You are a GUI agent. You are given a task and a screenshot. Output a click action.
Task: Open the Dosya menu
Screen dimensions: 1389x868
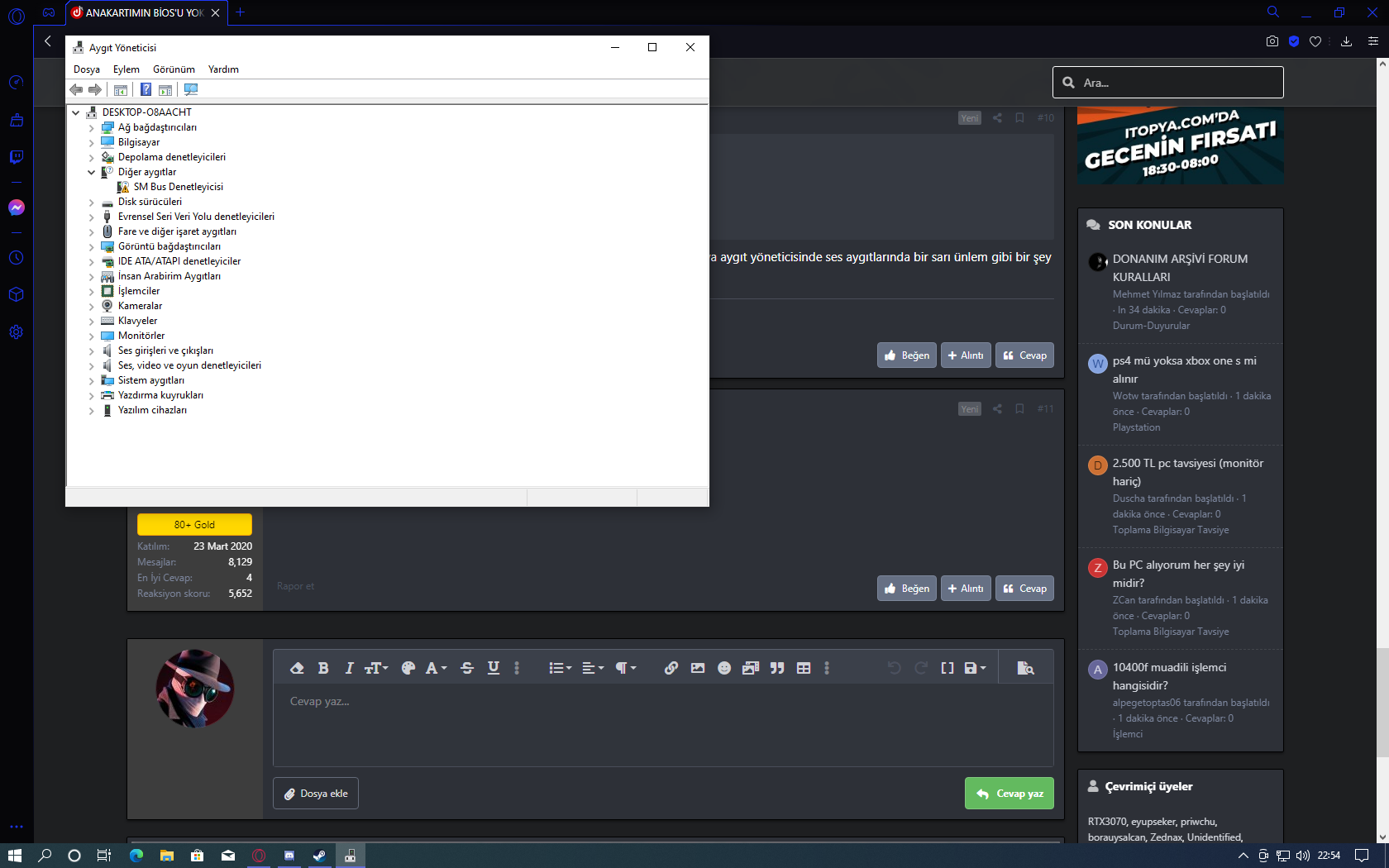tap(87, 69)
